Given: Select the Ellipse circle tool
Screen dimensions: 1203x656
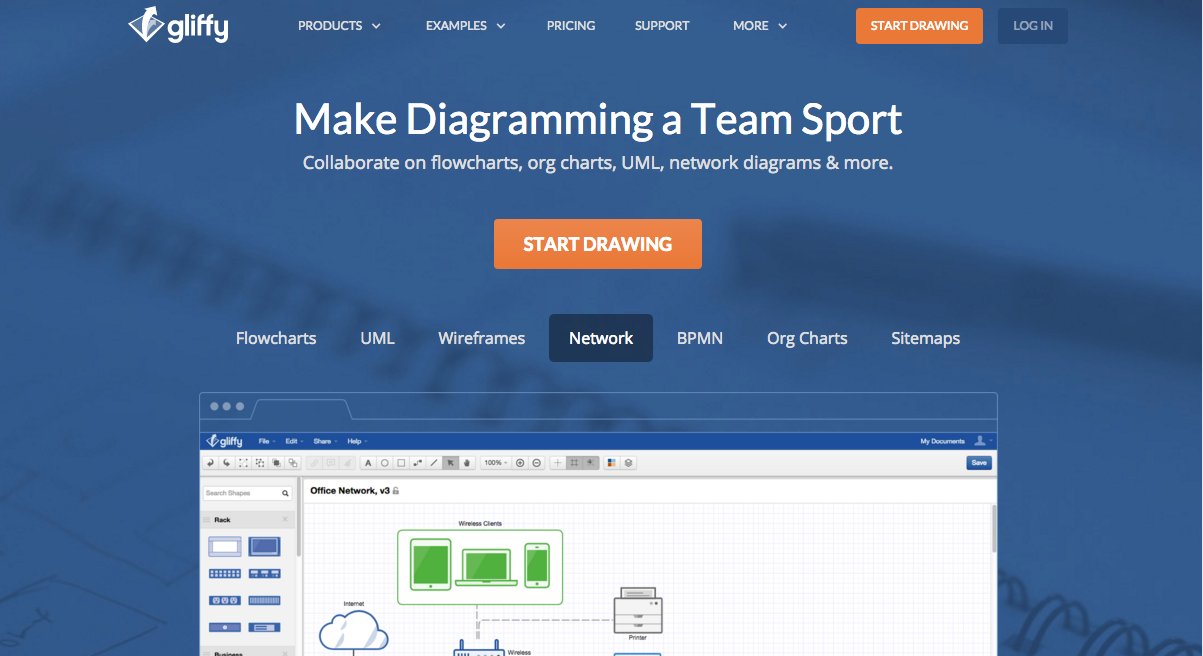Looking at the screenshot, I should [385, 463].
